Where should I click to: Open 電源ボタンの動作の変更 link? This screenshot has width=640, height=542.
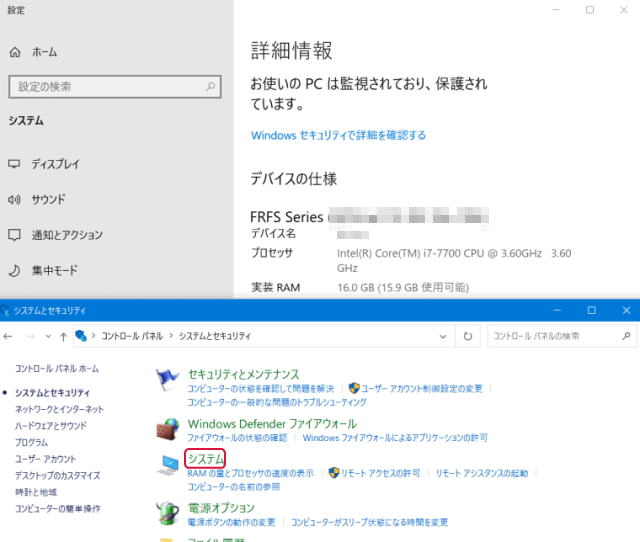pos(231,522)
